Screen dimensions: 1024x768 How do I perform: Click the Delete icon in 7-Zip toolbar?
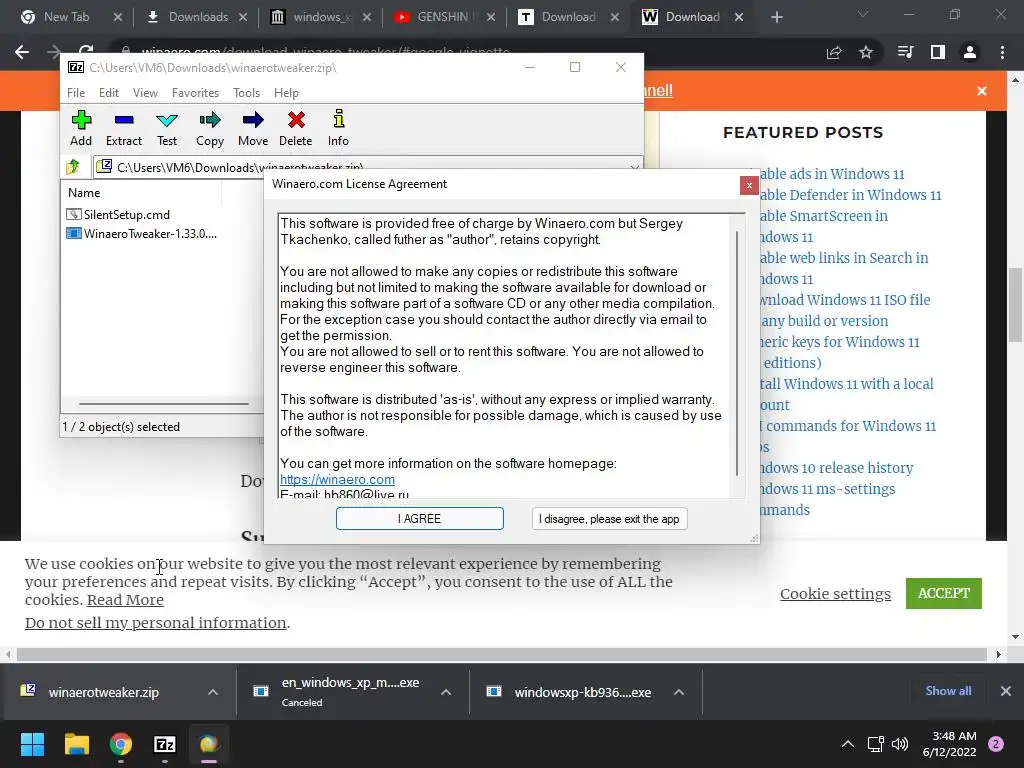[296, 129]
